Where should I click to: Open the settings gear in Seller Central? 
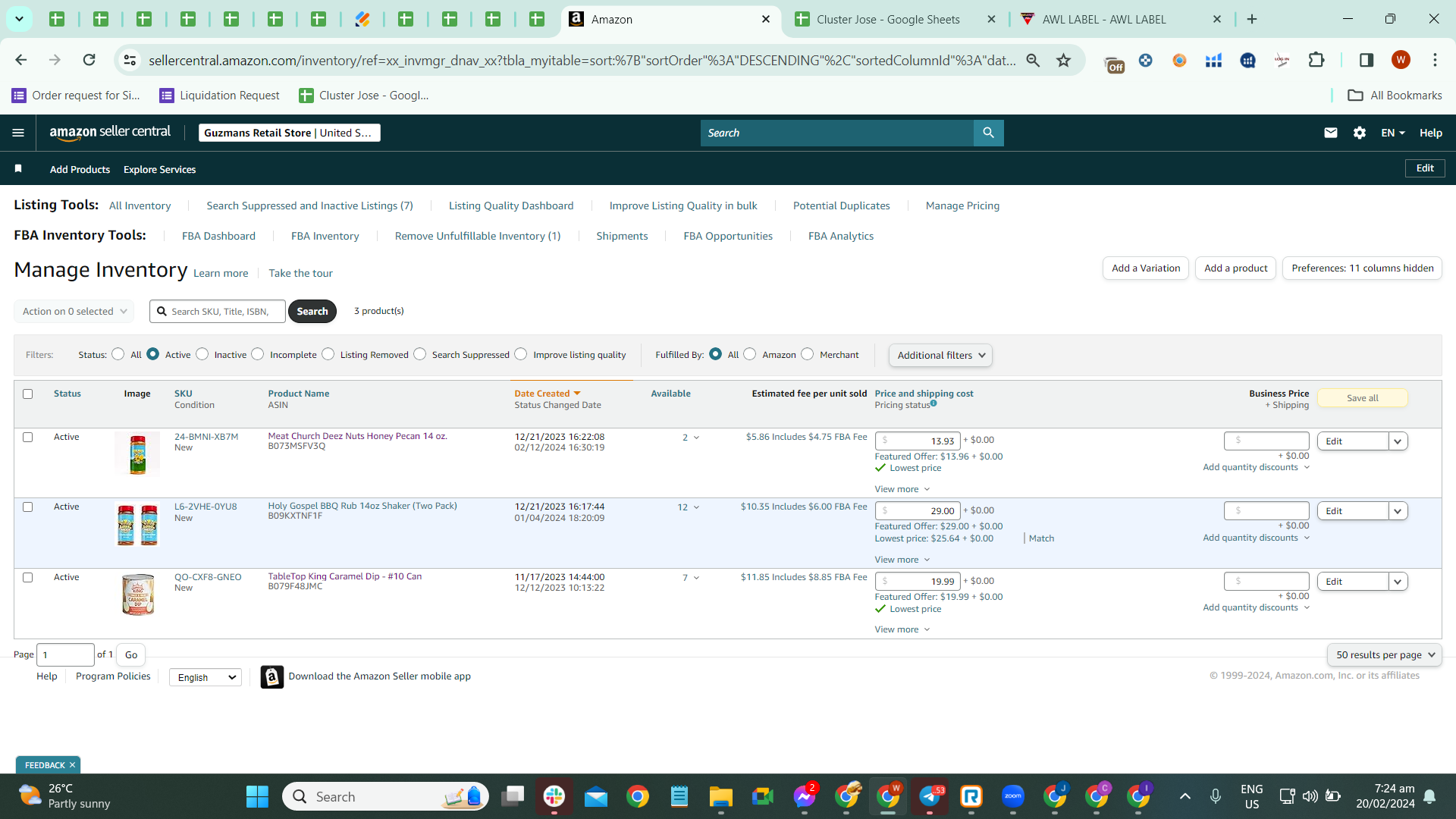(1360, 133)
